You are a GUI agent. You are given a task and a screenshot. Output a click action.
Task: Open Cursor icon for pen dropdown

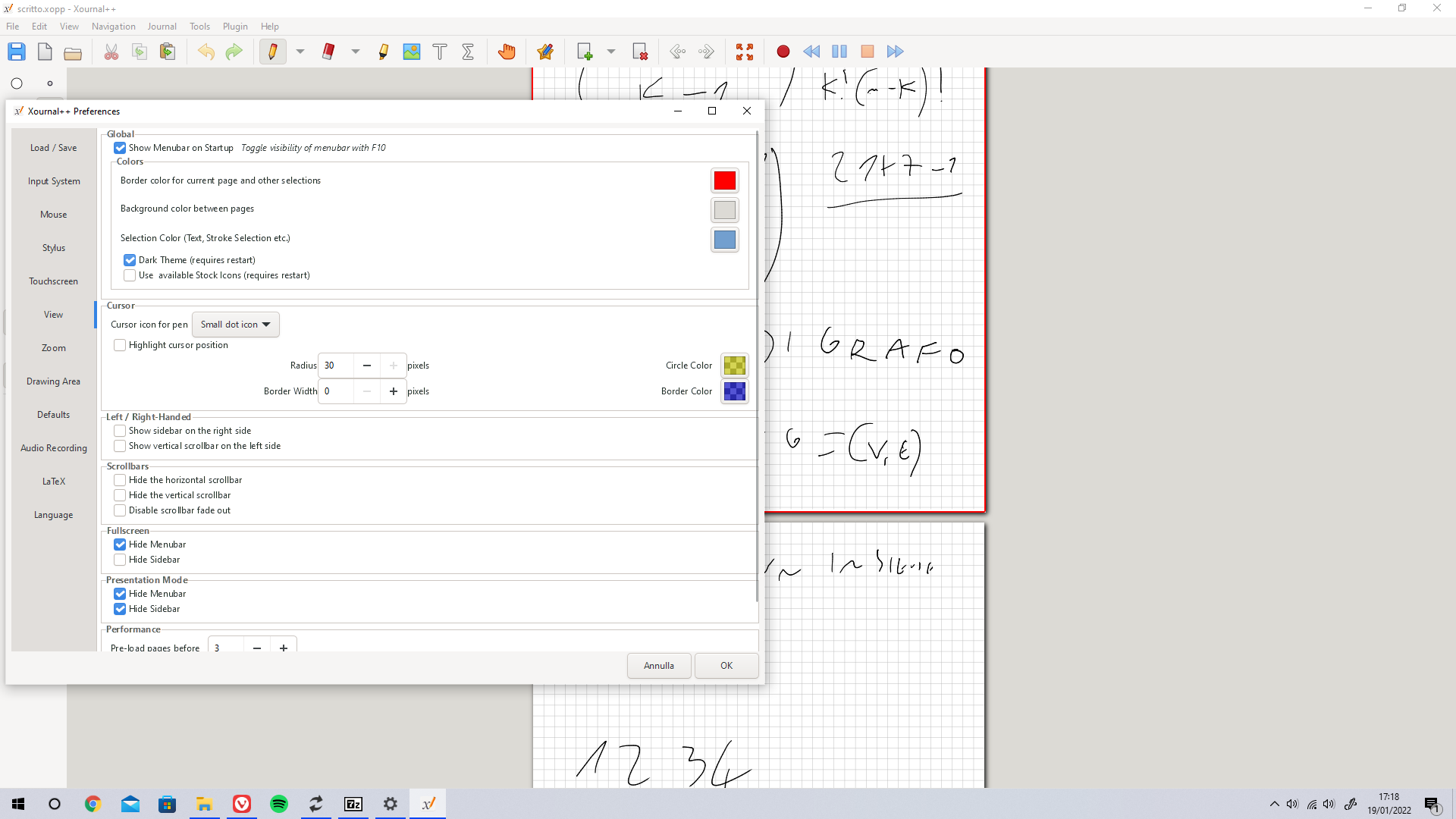coord(235,325)
